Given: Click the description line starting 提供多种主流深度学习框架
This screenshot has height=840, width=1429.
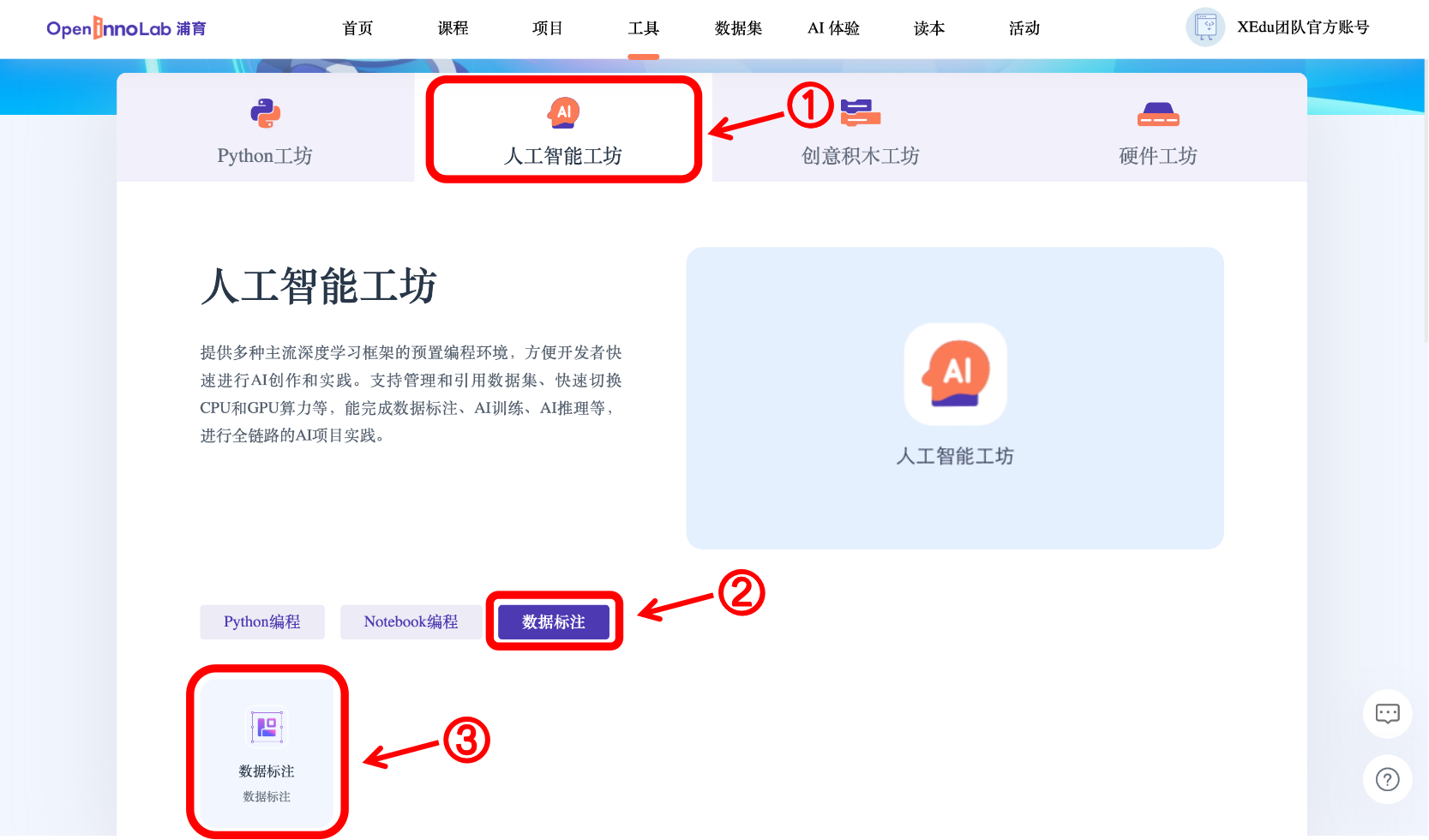Looking at the screenshot, I should [x=411, y=352].
